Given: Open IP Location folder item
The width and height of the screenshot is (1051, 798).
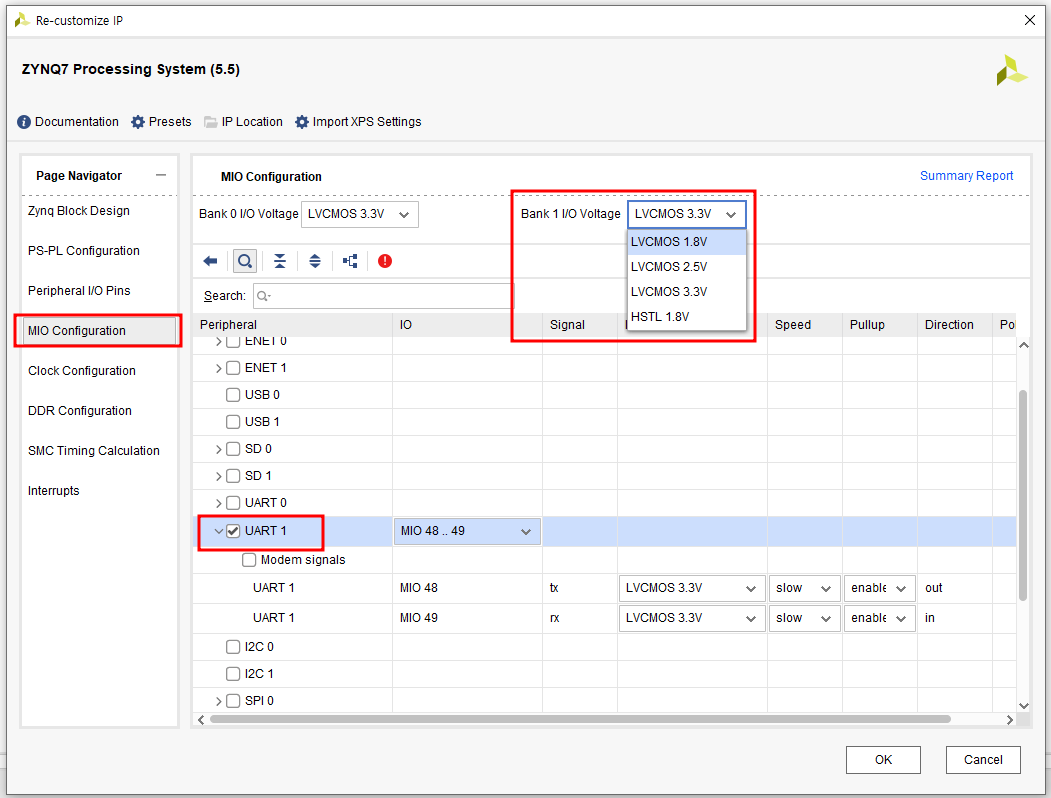Looking at the screenshot, I should pyautogui.click(x=243, y=122).
